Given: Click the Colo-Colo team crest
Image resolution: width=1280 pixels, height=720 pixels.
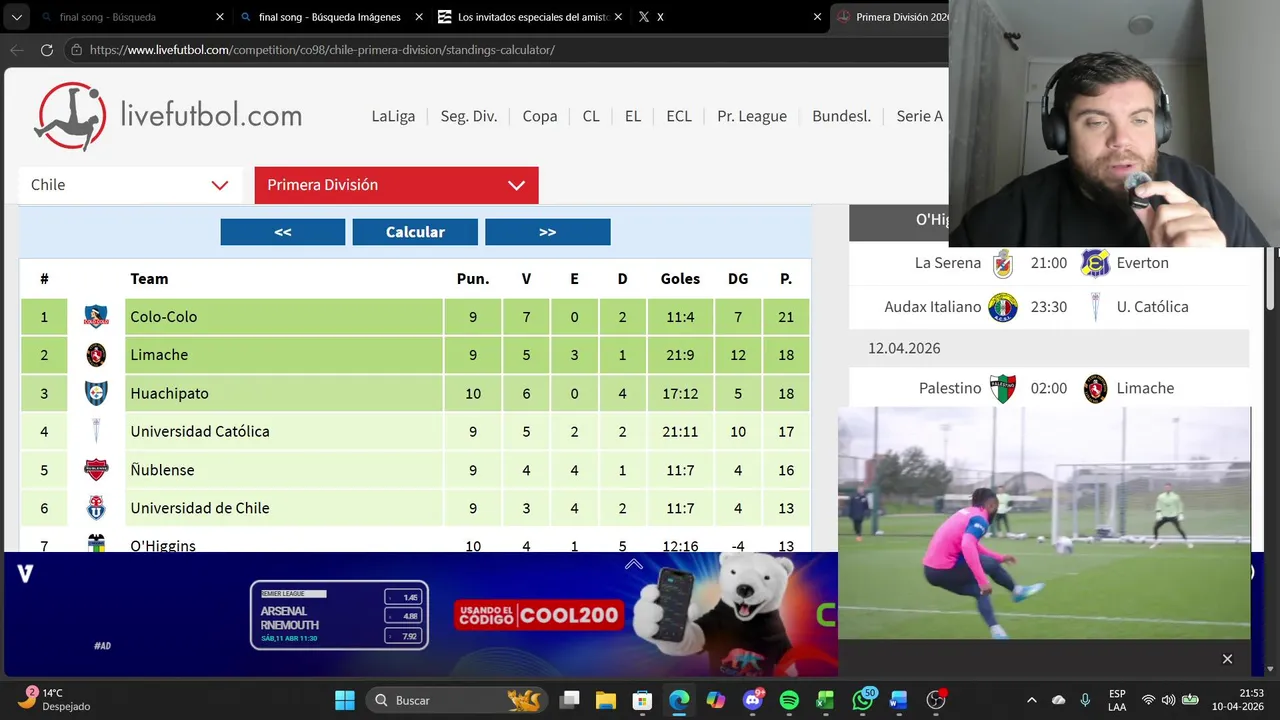Looking at the screenshot, I should (96, 317).
